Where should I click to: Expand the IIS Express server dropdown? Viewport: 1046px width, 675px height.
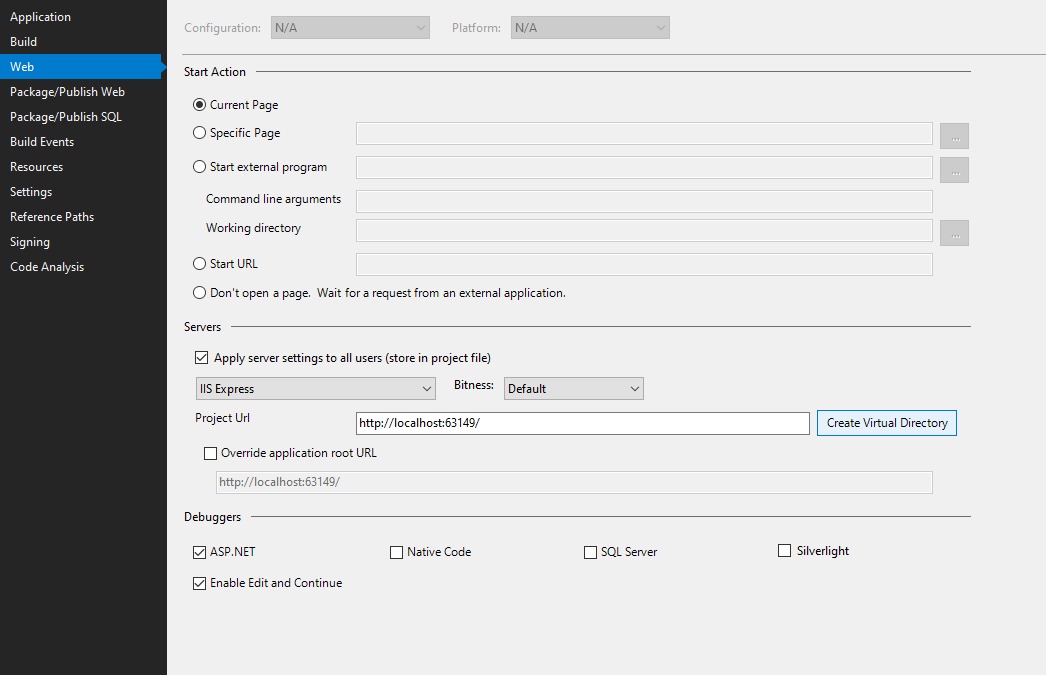[315, 389]
